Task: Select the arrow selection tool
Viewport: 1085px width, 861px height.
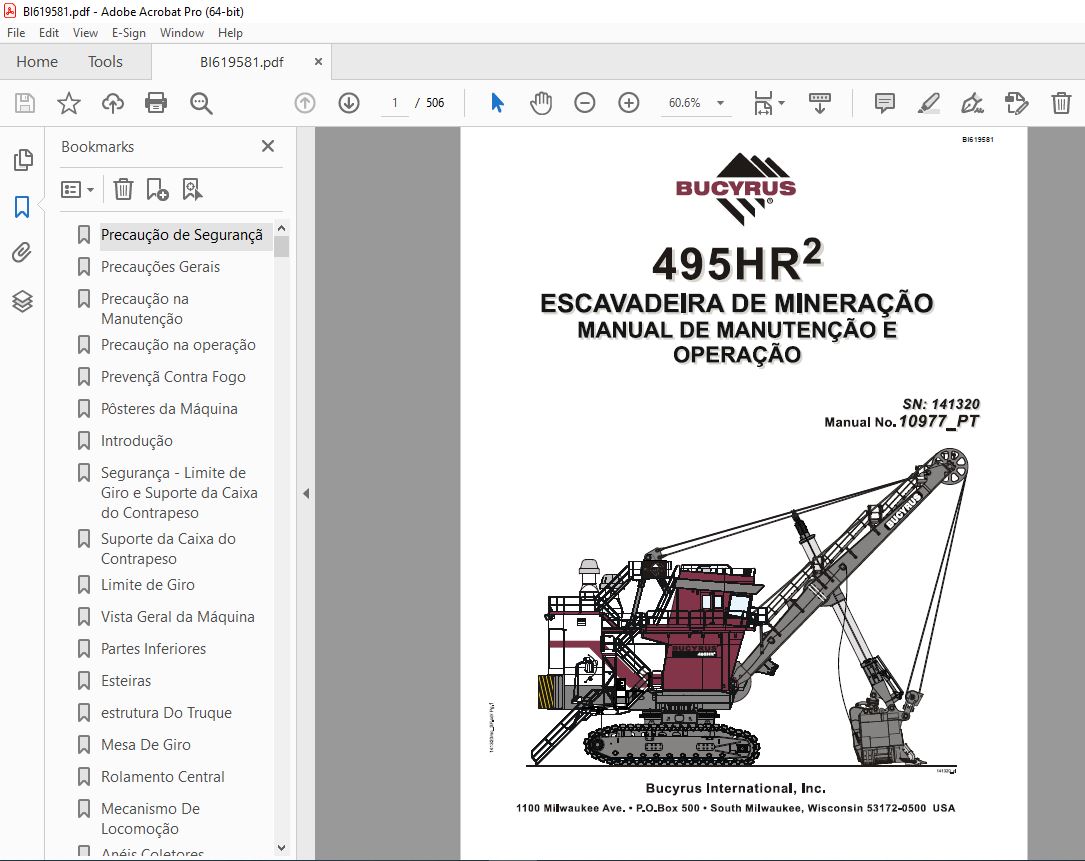Action: click(x=497, y=103)
